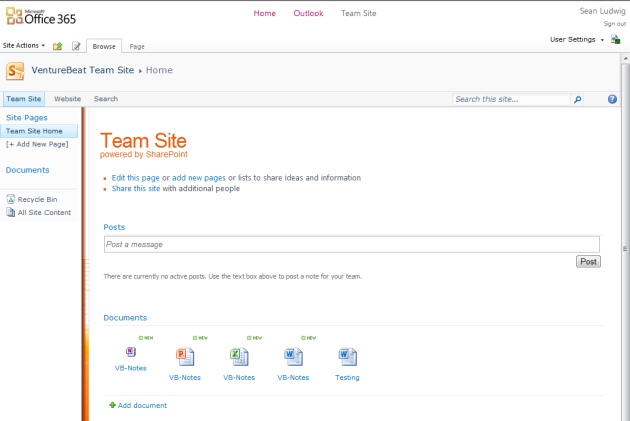Viewport: 630px width, 421px height.
Task: Open the Site Pages sidebar heading
Action: pos(27,117)
